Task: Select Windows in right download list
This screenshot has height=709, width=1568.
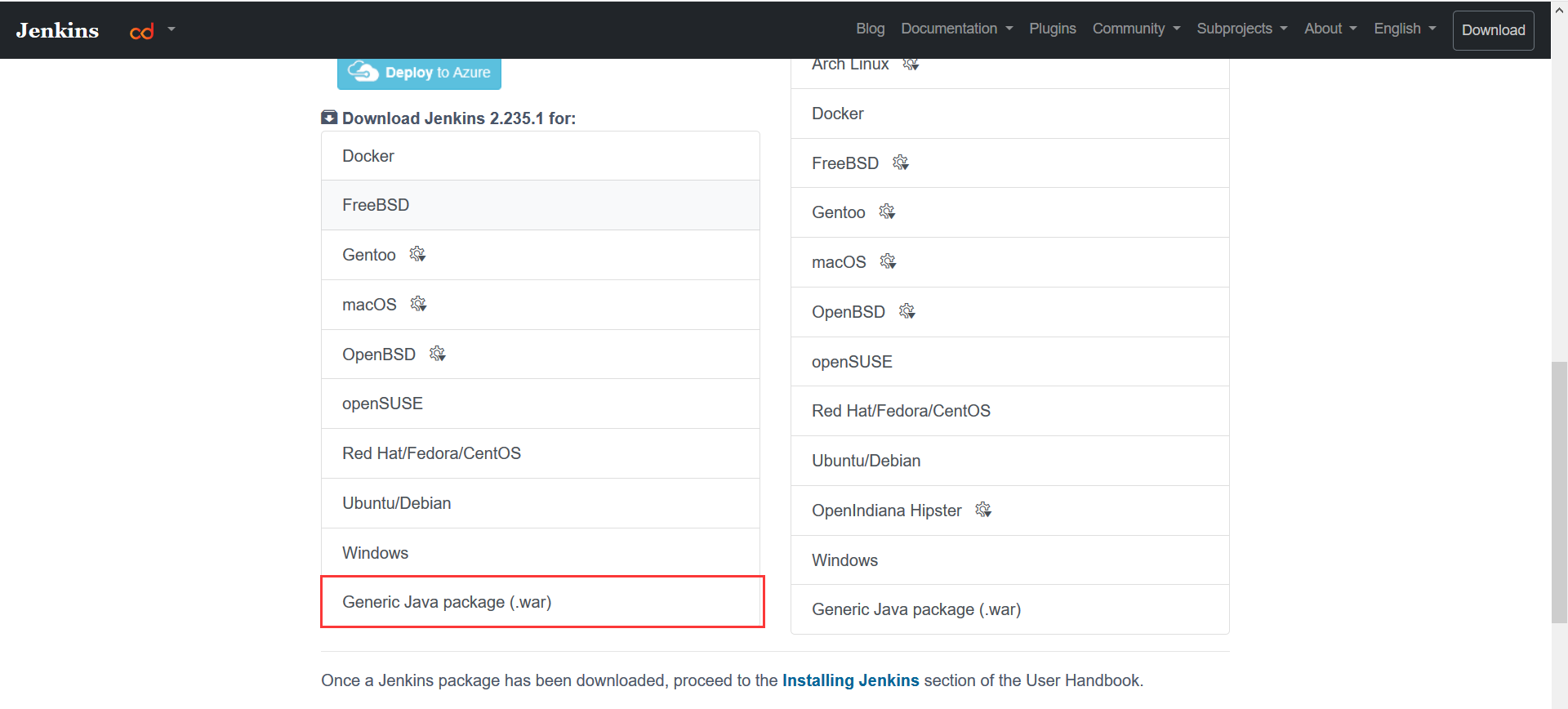Action: click(1010, 560)
